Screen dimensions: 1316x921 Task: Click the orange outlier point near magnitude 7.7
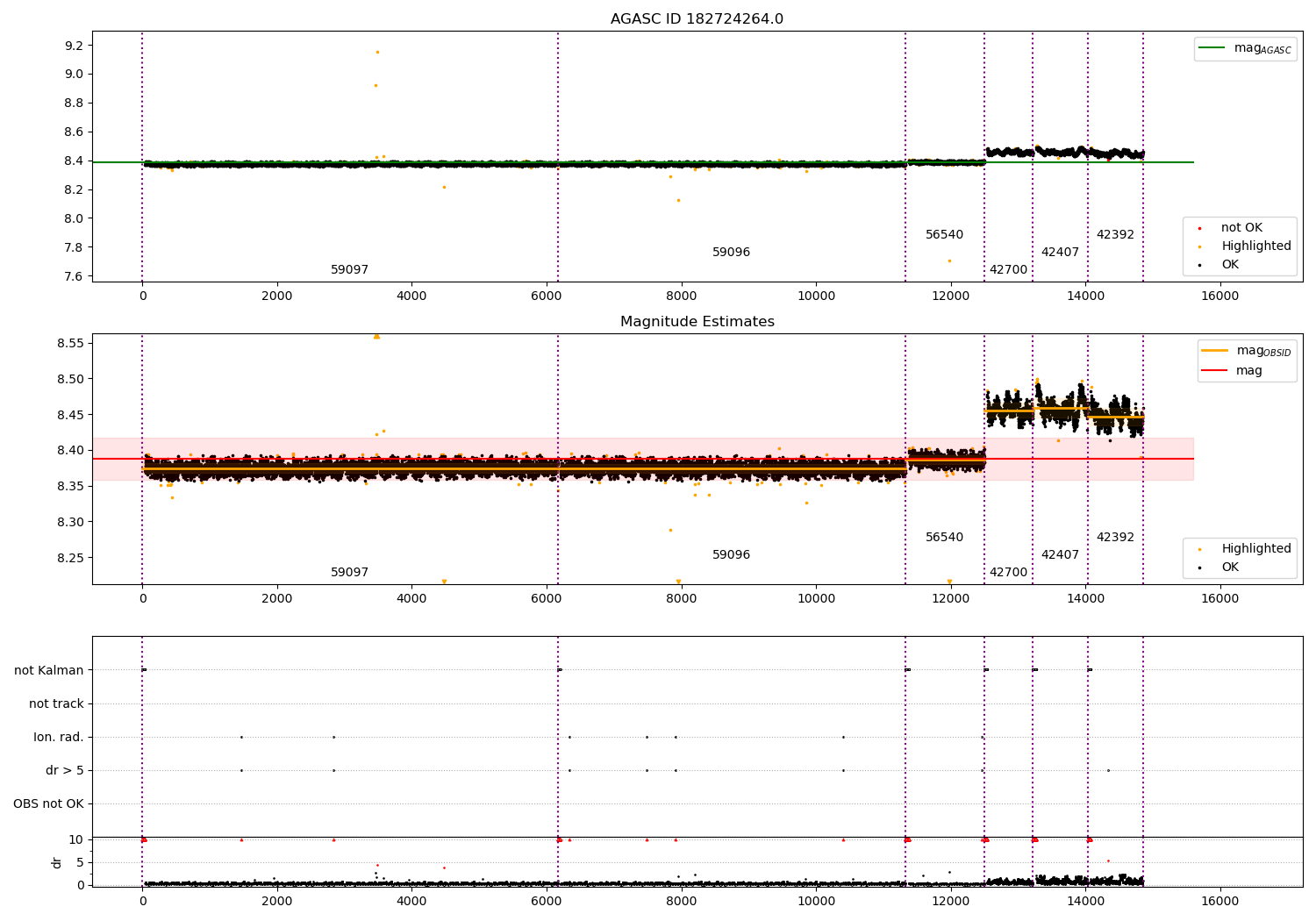point(949,261)
